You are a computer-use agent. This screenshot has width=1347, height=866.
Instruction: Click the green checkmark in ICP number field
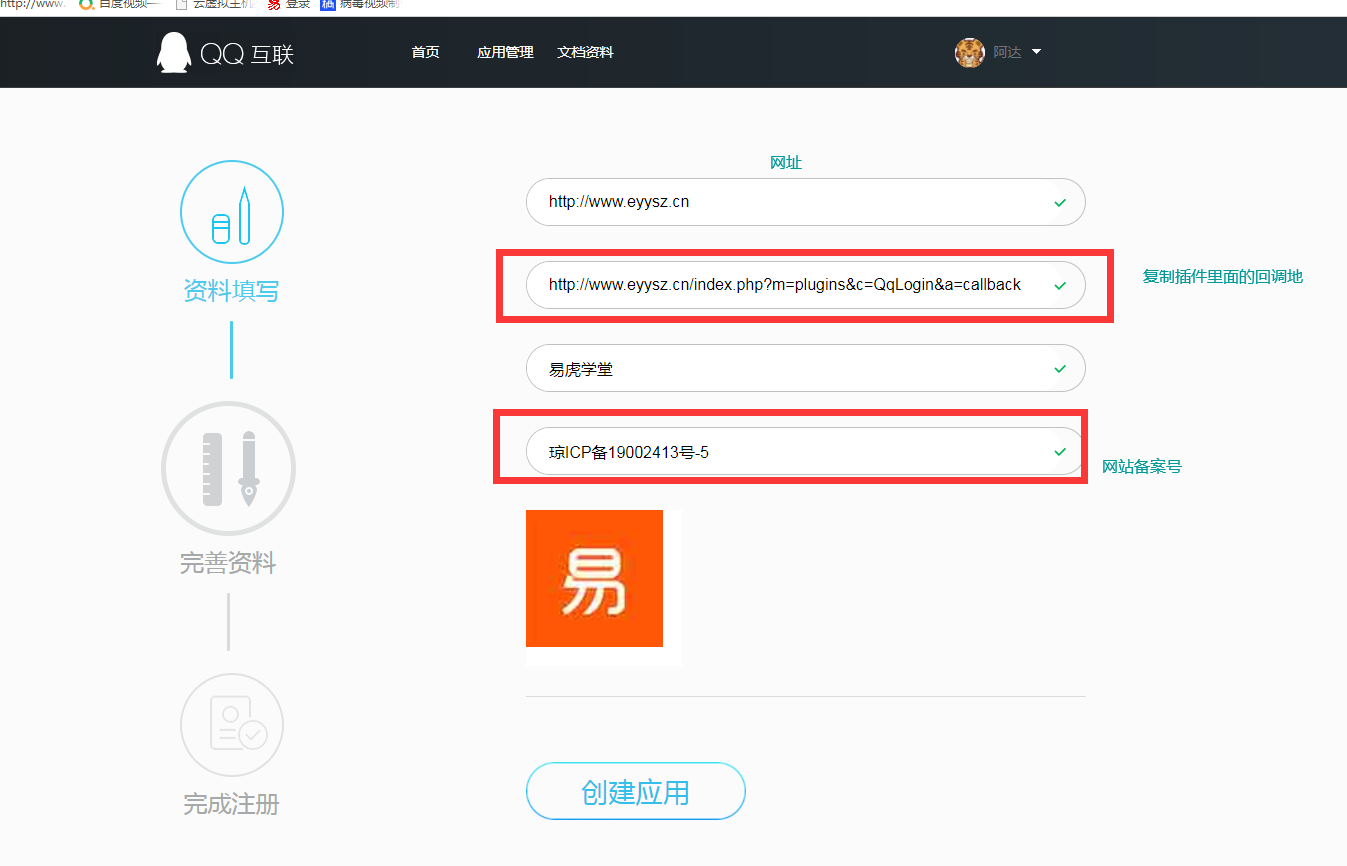point(1060,452)
